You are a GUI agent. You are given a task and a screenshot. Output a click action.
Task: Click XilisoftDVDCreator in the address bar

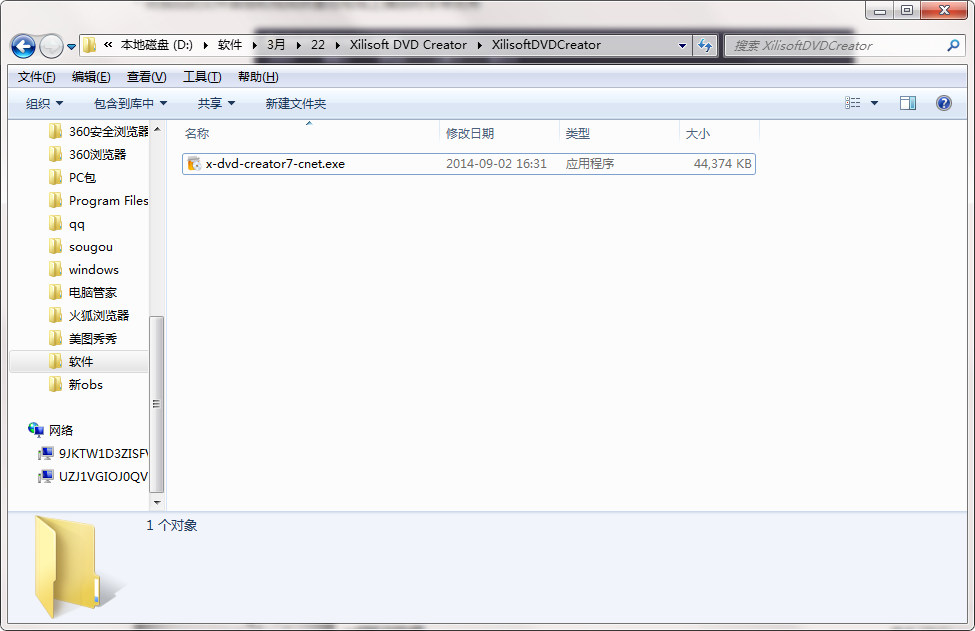point(546,45)
